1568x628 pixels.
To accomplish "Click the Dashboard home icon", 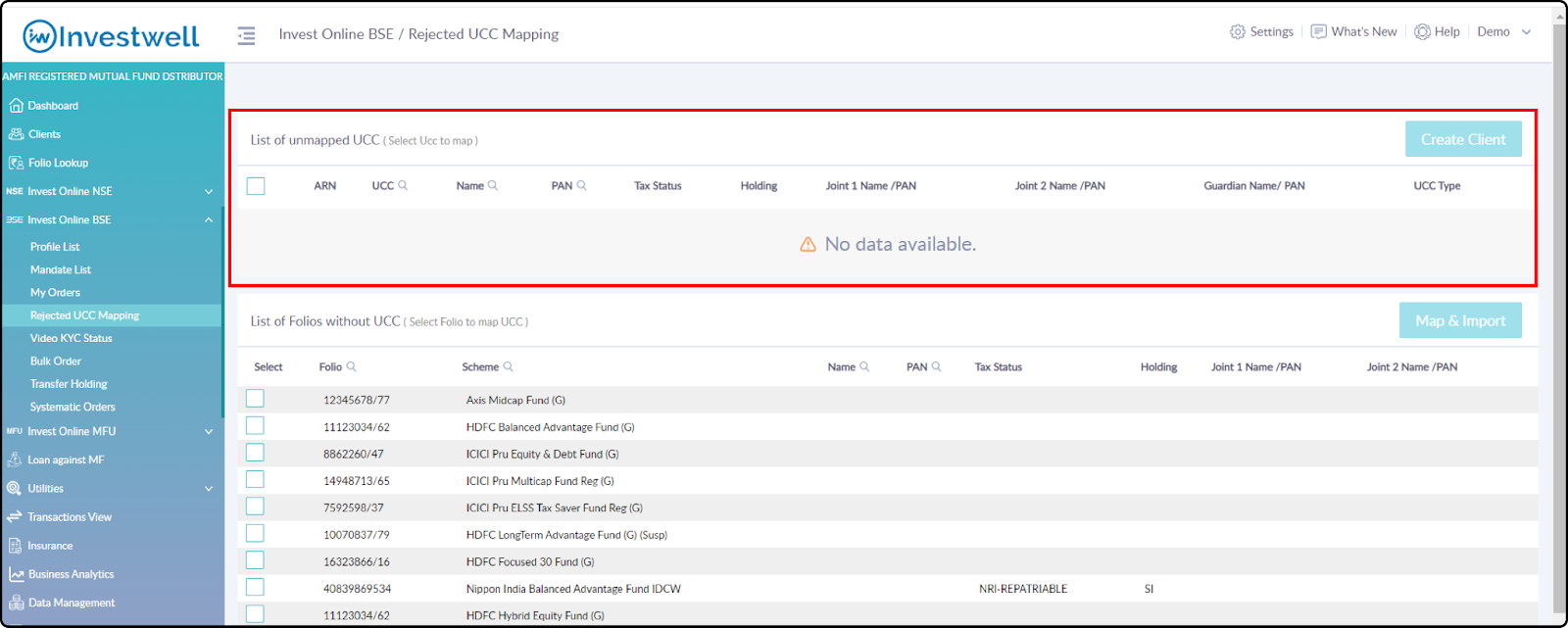I will [x=16, y=106].
